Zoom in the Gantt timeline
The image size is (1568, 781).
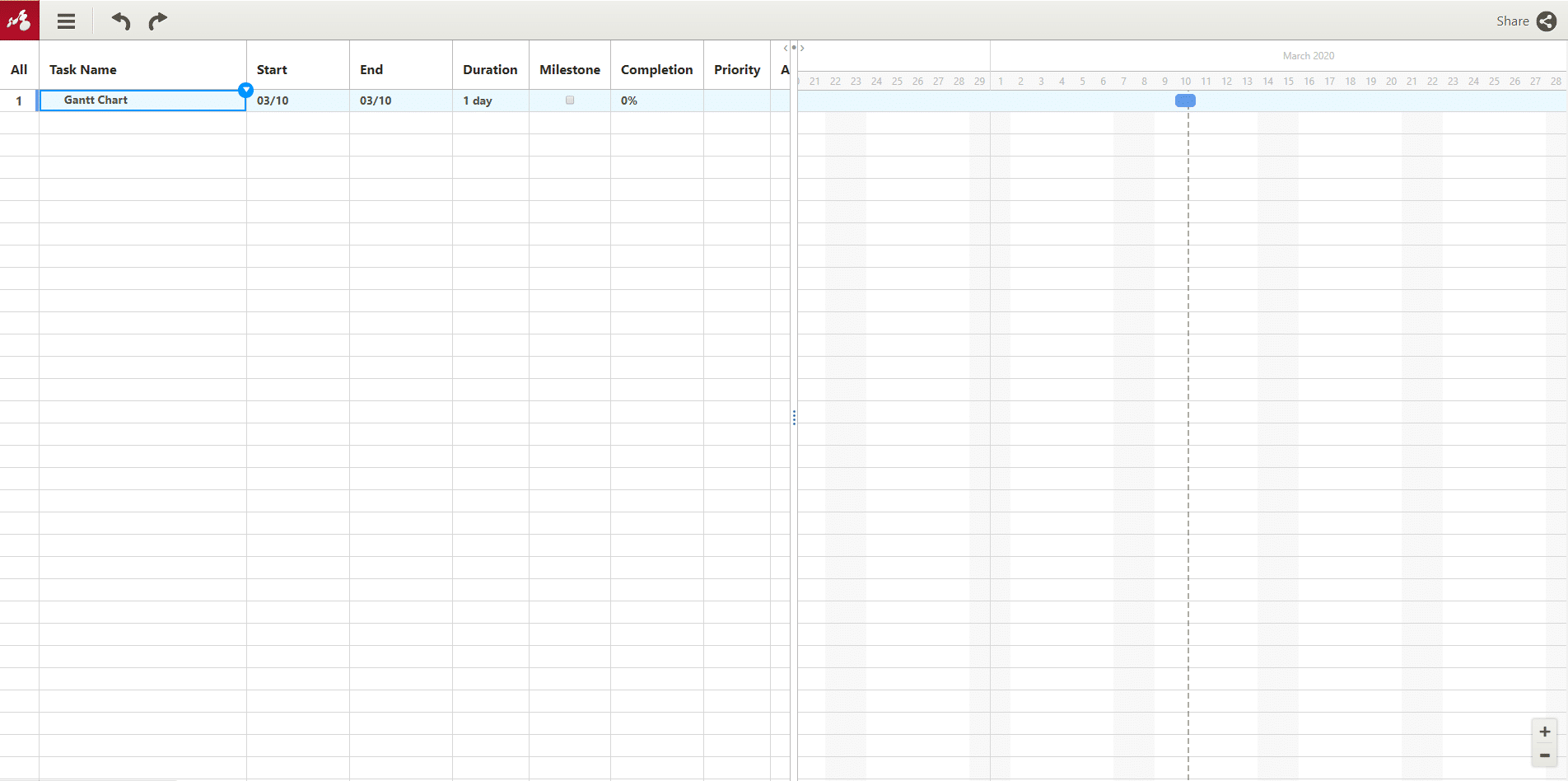point(1545,732)
